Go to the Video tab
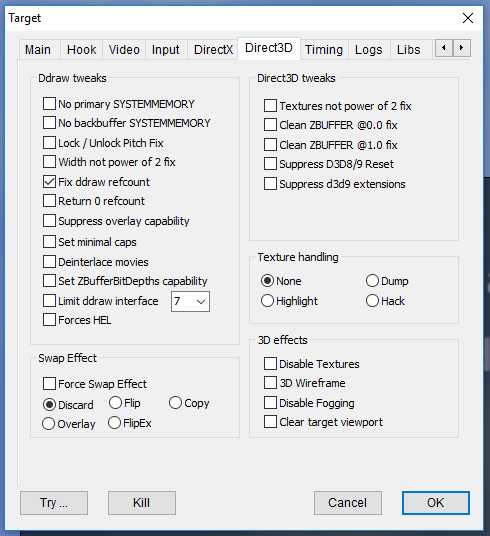The image size is (490, 536). point(124,50)
